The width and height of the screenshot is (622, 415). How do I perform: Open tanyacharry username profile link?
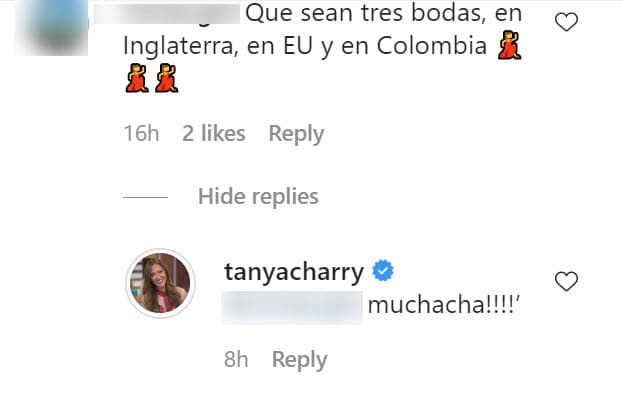[x=294, y=272]
